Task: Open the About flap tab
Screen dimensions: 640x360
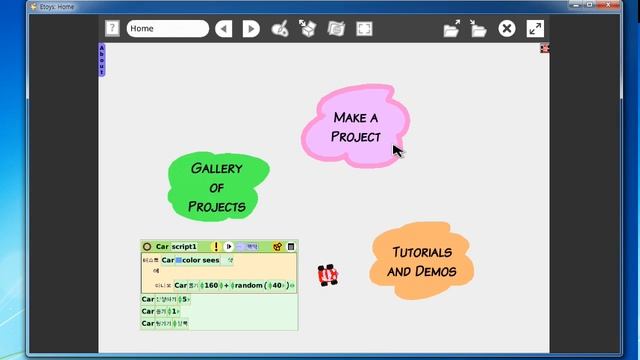Action: (102, 60)
